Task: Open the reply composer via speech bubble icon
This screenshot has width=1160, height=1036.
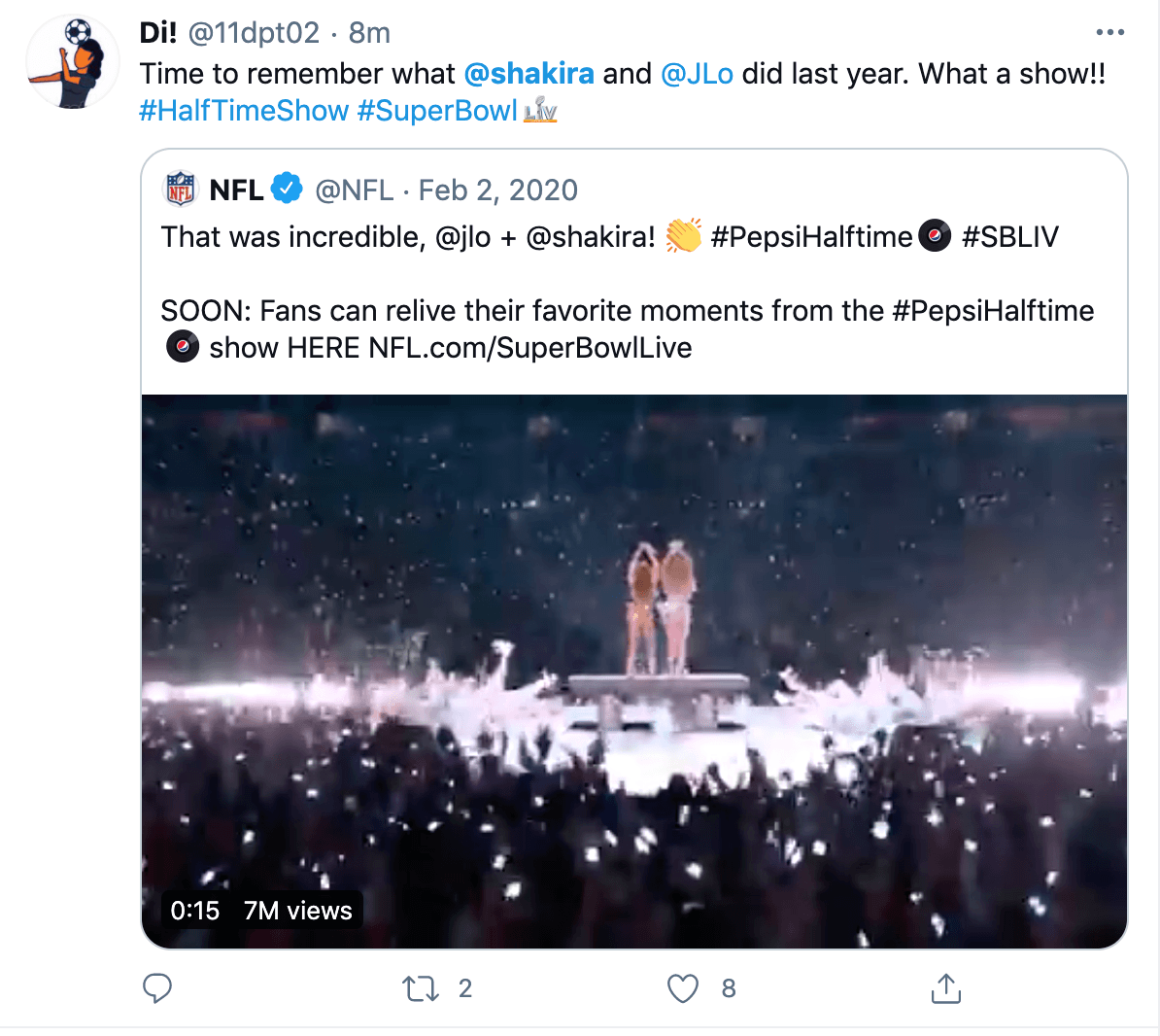Action: coord(158,988)
